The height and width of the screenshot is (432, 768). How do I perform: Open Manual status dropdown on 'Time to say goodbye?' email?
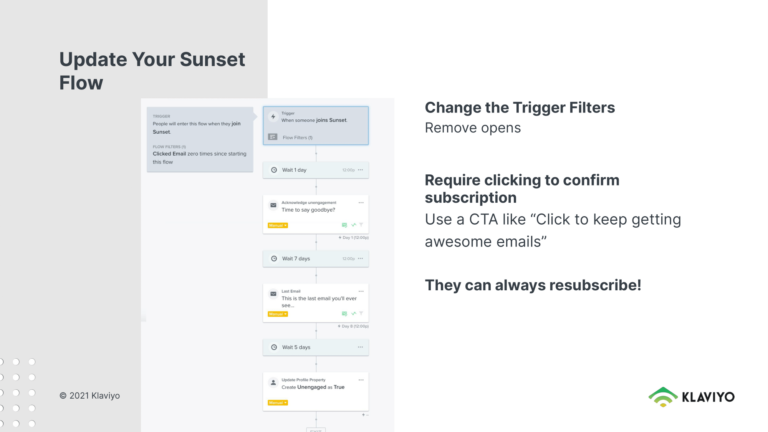pos(278,225)
